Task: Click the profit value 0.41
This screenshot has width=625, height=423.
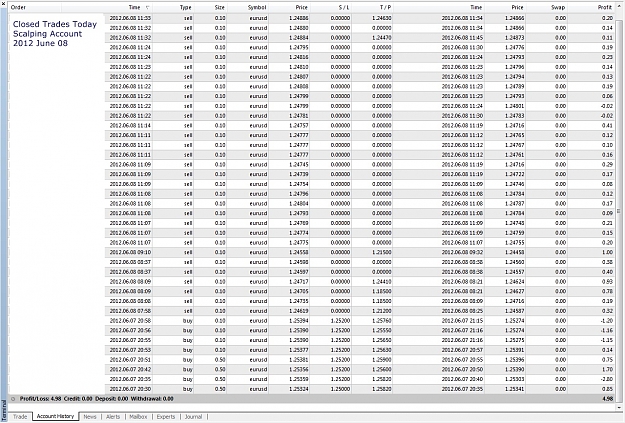Action: coord(607,126)
